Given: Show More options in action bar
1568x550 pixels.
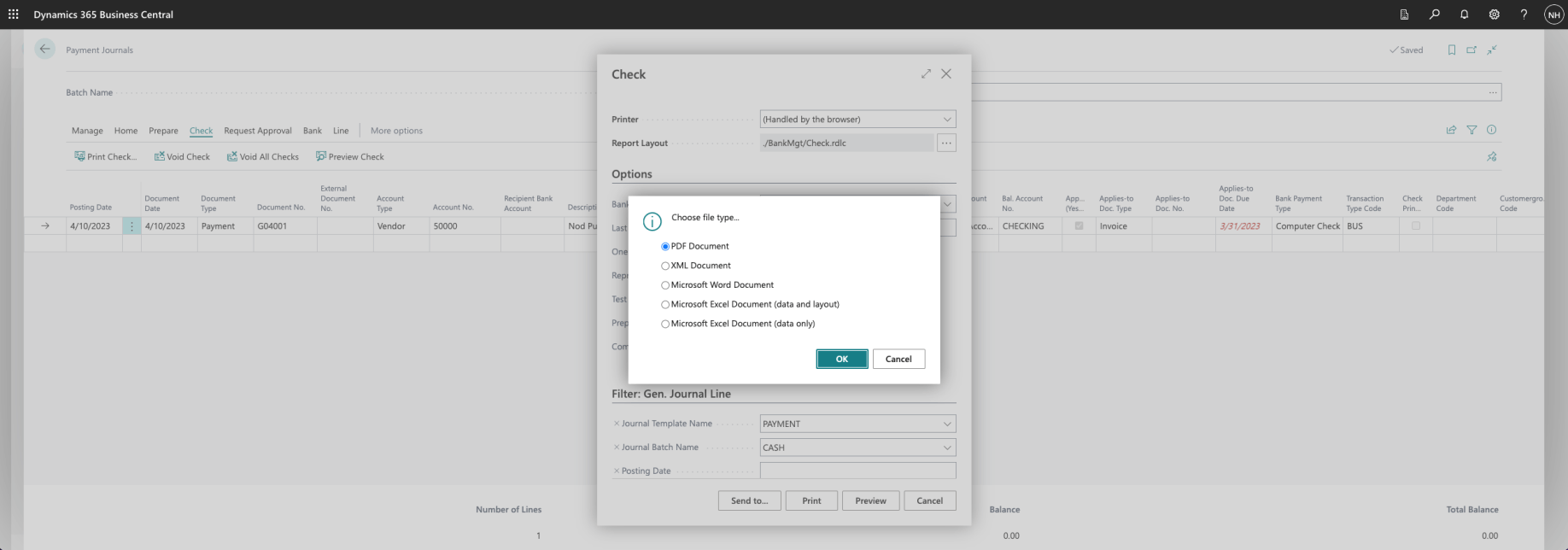Looking at the screenshot, I should (x=396, y=131).
